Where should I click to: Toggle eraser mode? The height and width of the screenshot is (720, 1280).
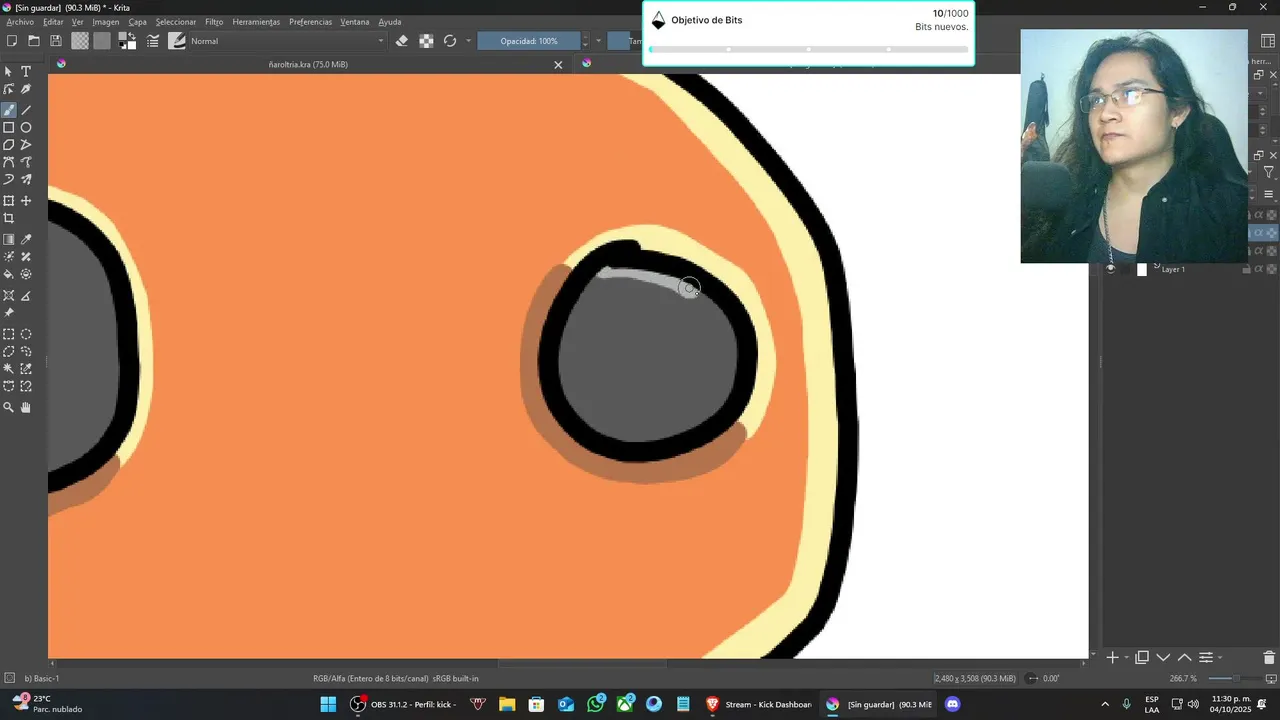402,41
